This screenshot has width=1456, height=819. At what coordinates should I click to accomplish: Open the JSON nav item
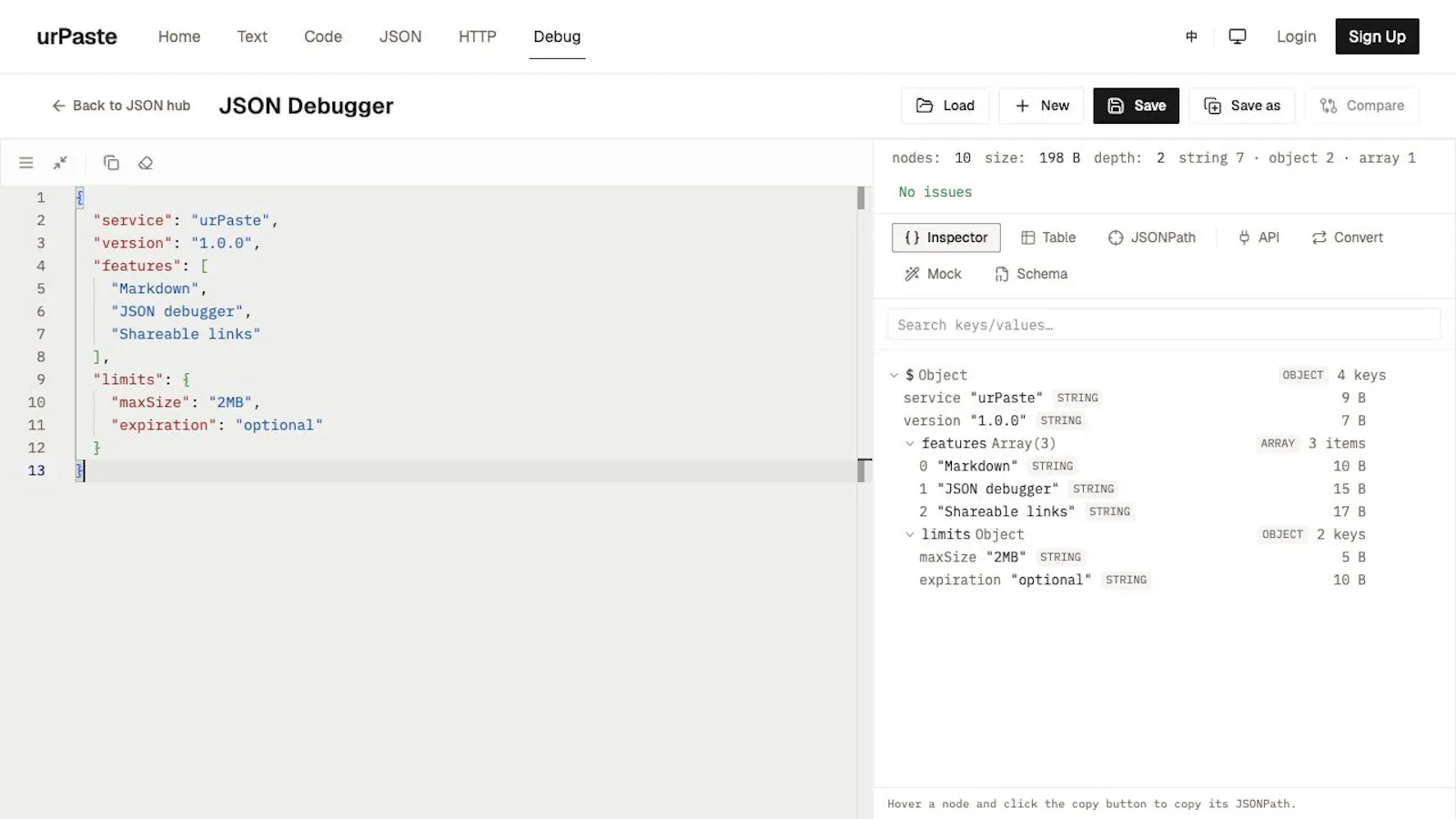(x=400, y=36)
